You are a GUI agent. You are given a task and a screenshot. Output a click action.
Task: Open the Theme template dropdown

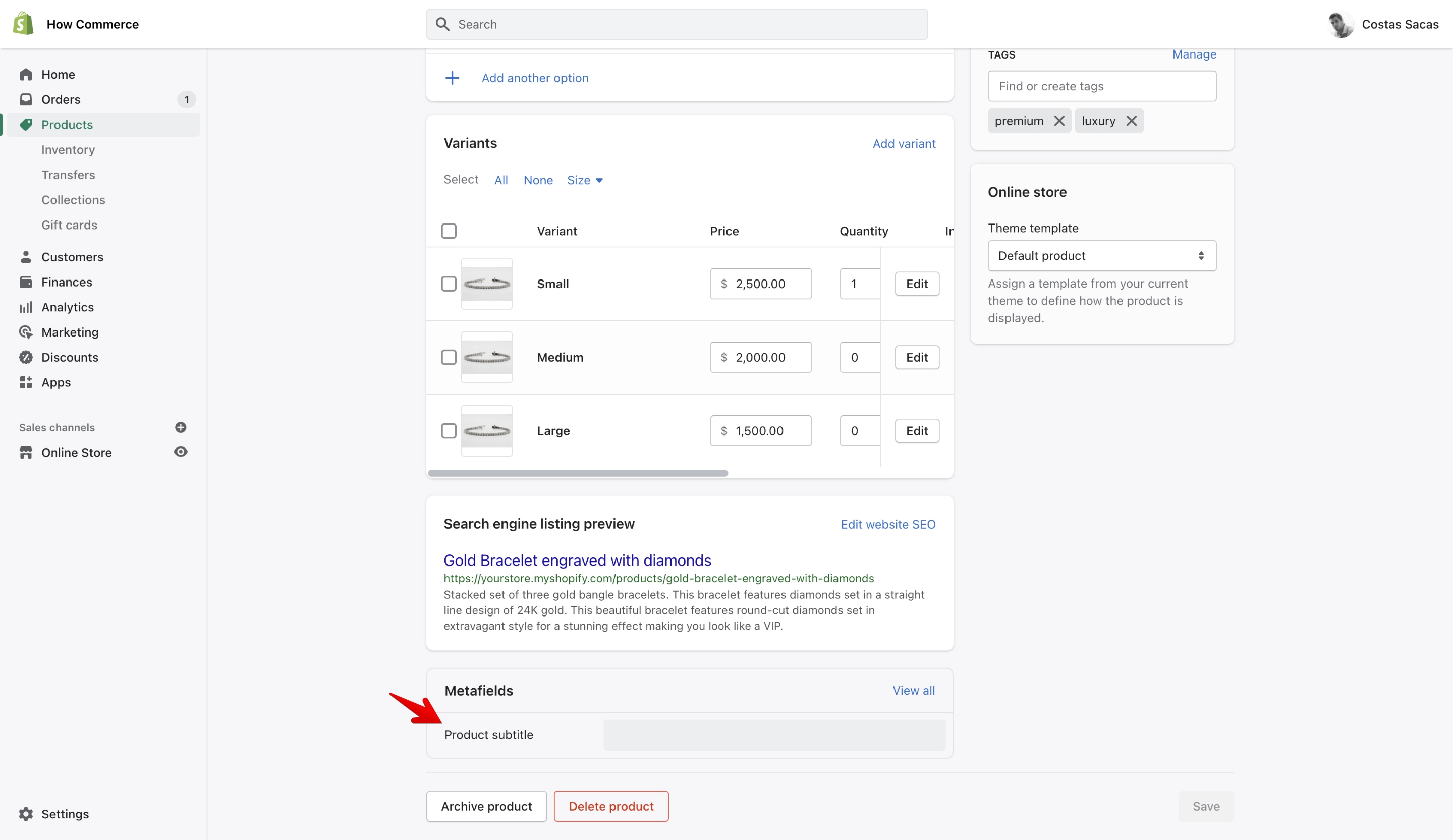[x=1102, y=255]
